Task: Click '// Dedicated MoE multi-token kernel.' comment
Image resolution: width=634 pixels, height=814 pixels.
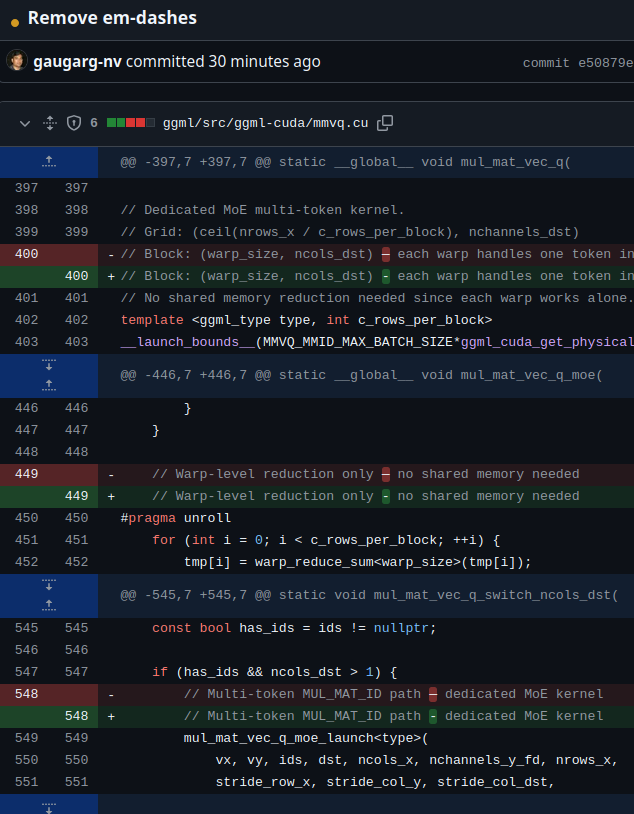Action: tap(262, 210)
